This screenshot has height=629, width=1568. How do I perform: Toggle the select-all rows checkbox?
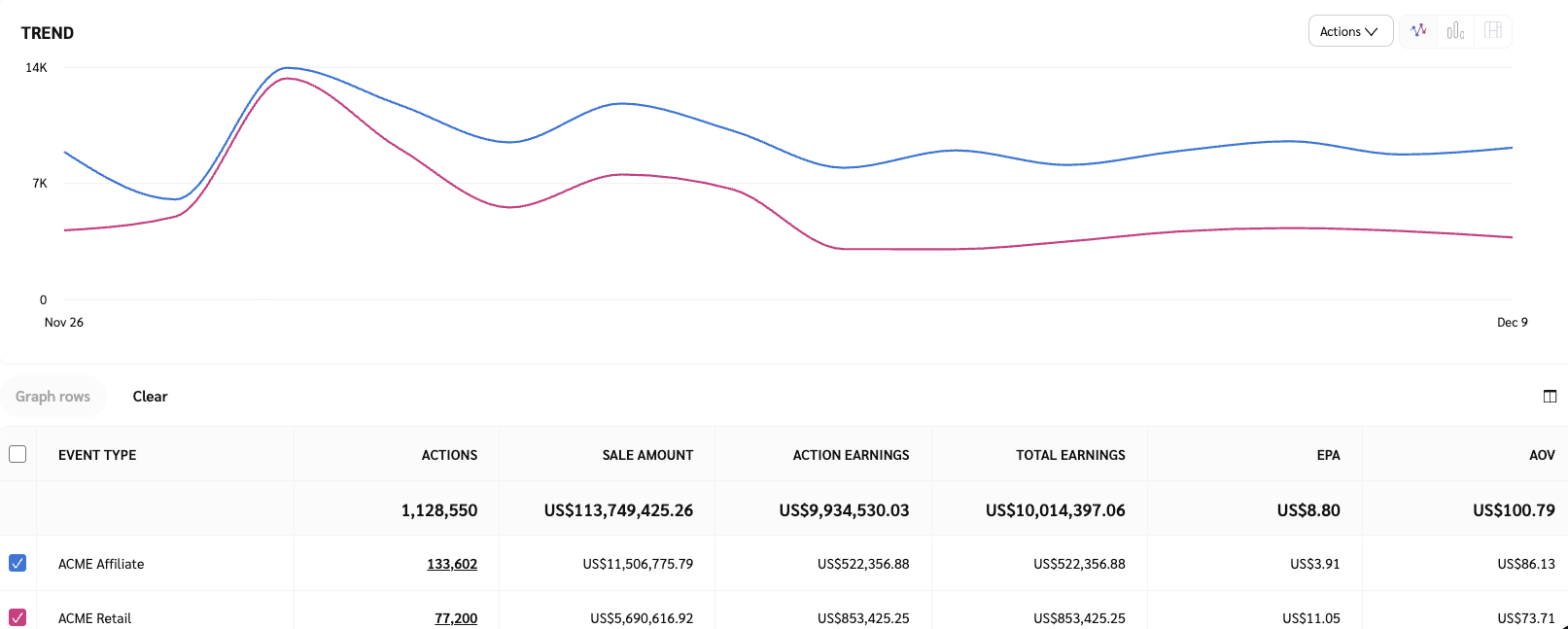pos(17,454)
